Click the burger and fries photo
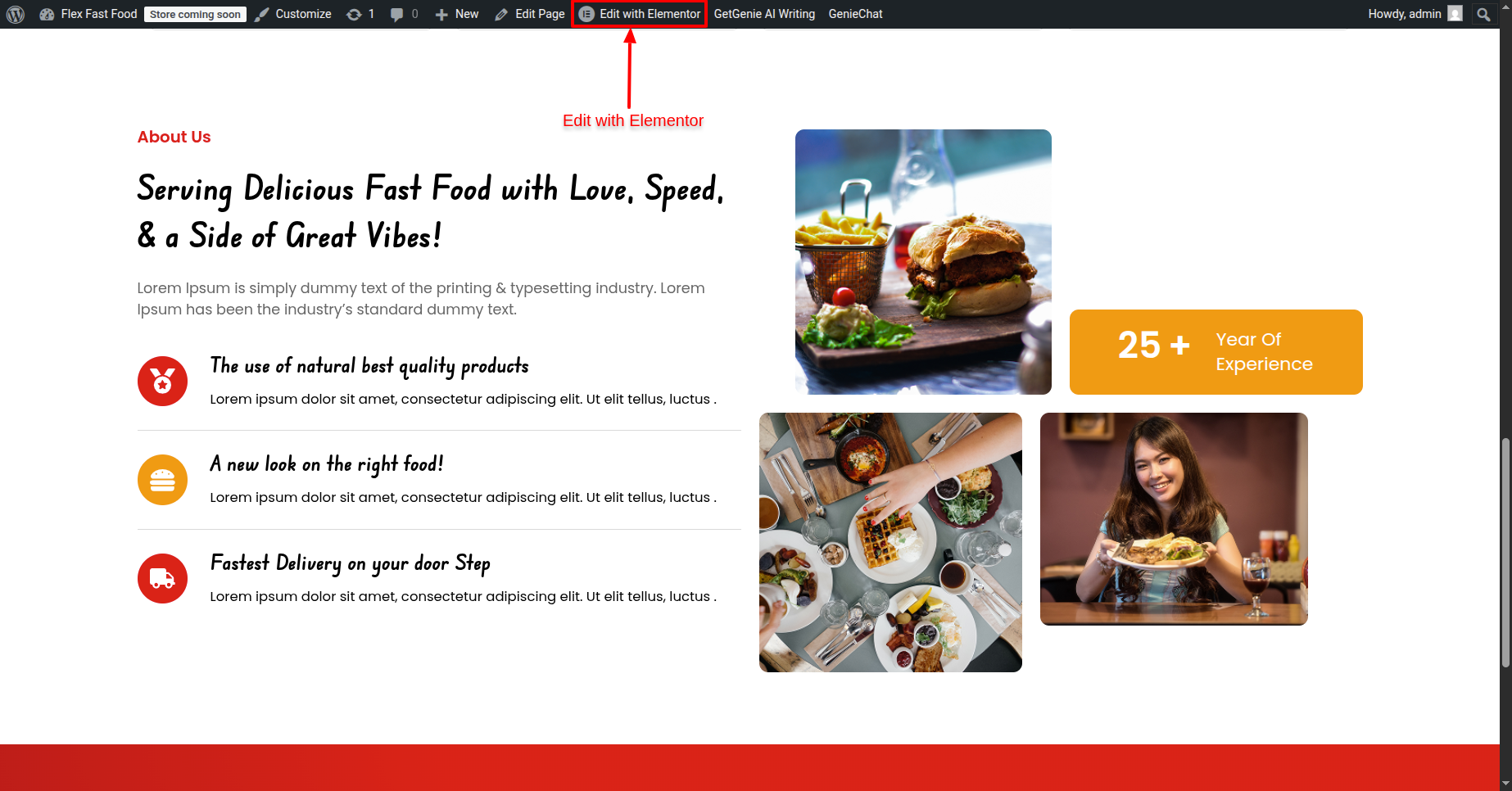Viewport: 1512px width, 791px height. point(923,262)
